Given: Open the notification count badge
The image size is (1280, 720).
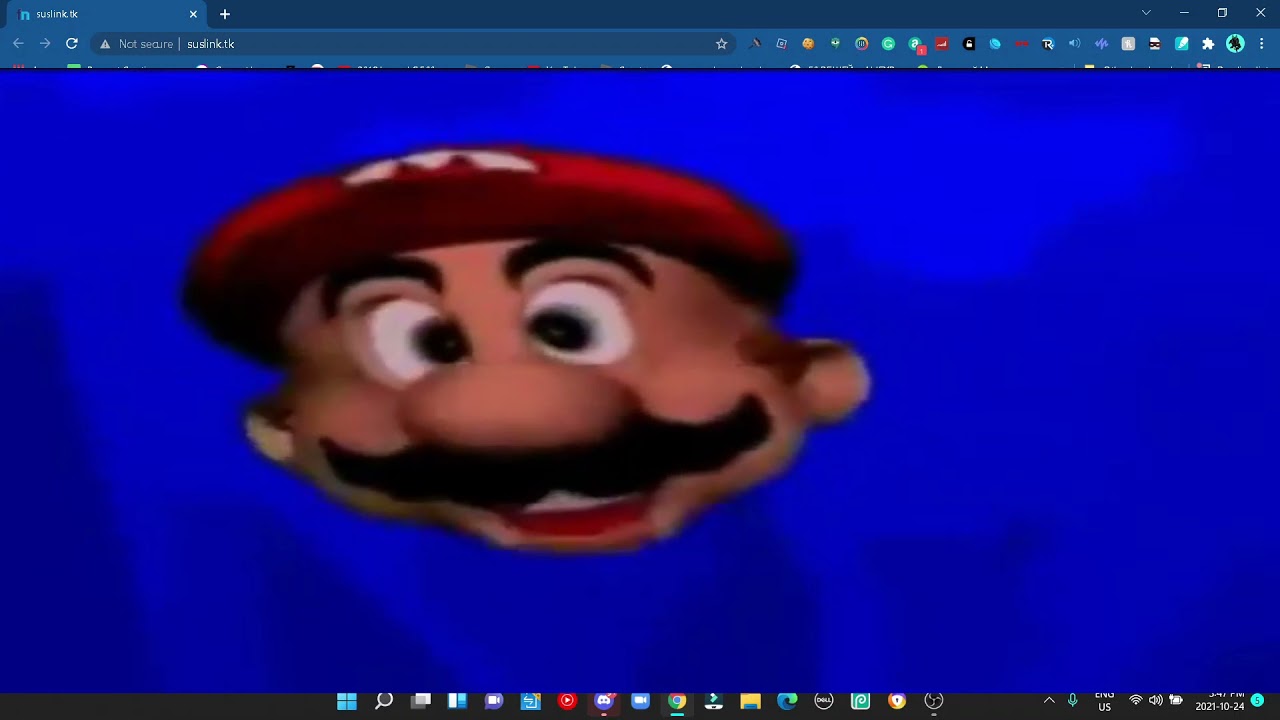Looking at the screenshot, I should [x=1257, y=700].
